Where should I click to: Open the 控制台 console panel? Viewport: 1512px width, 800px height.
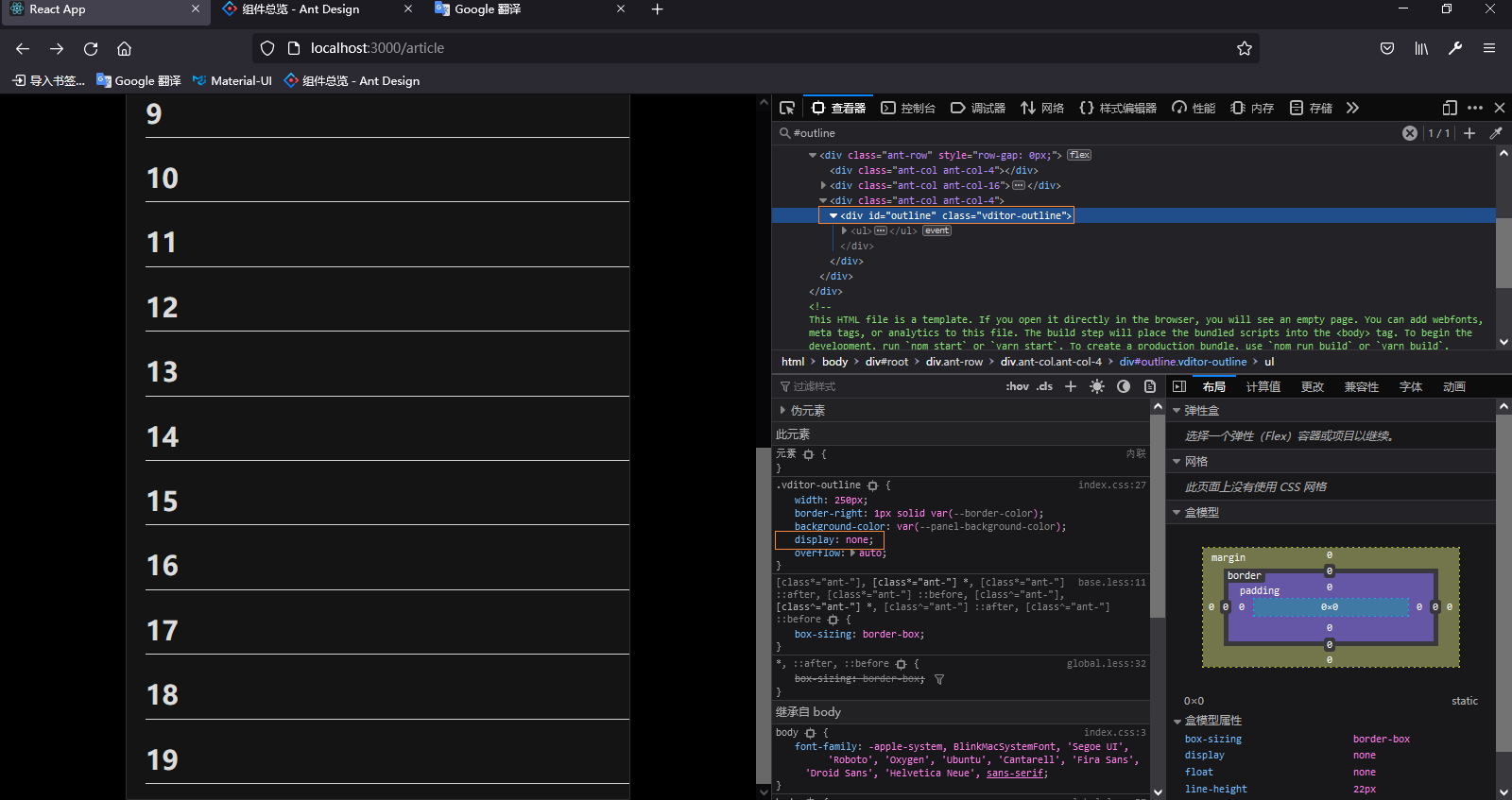[x=908, y=108]
